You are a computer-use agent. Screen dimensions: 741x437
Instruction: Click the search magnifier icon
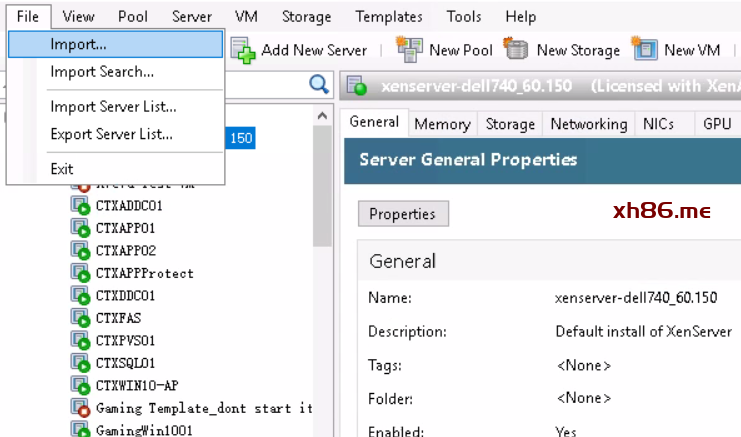pyautogui.click(x=319, y=85)
